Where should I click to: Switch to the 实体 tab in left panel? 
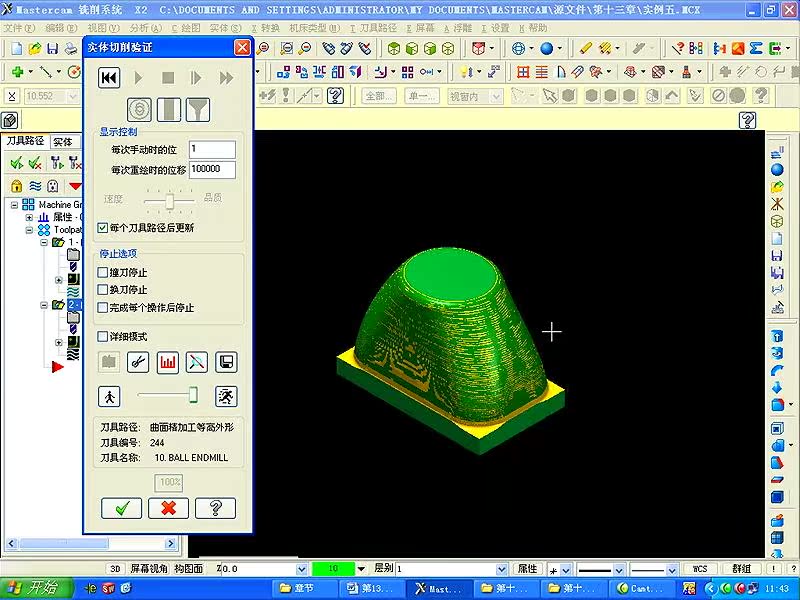pyautogui.click(x=63, y=142)
